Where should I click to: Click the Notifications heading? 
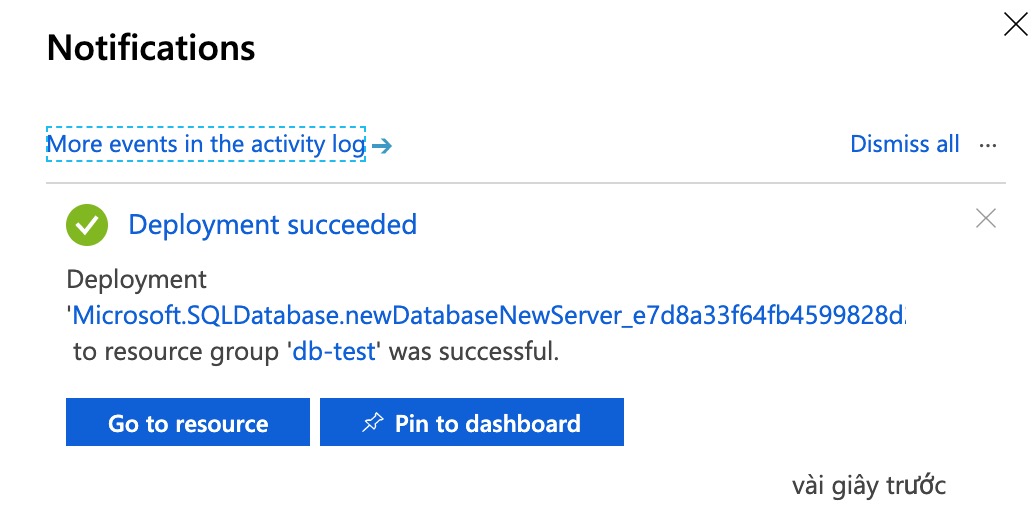(151, 48)
